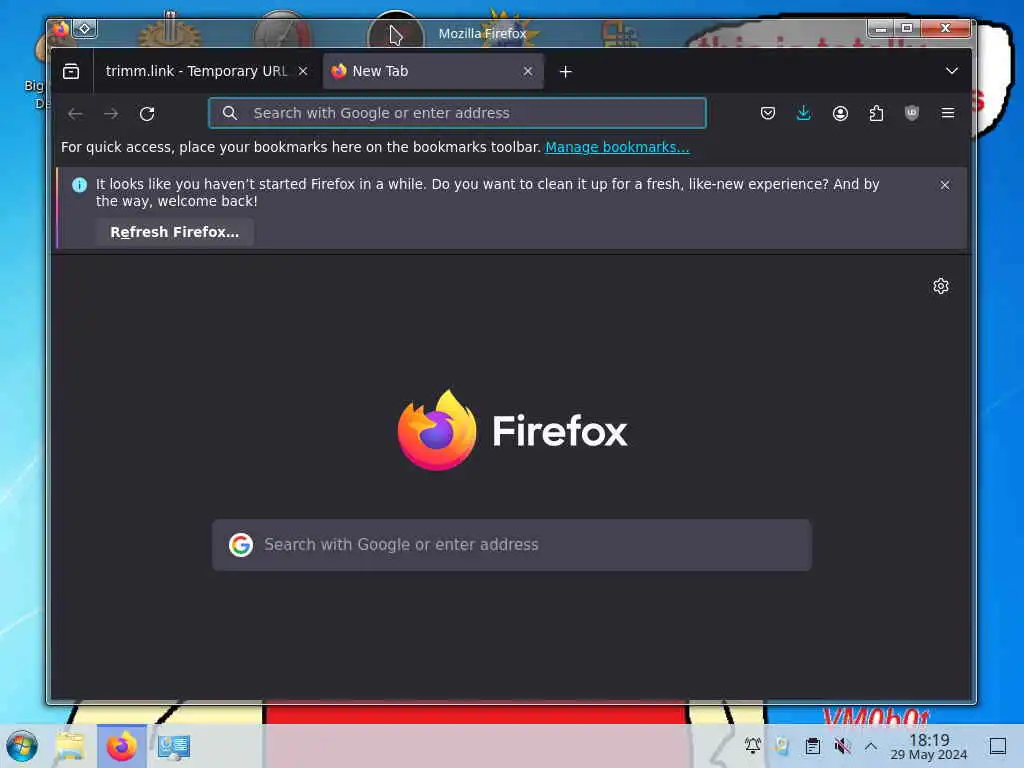The height and width of the screenshot is (768, 1024).
Task: Go back one page
Action: coord(75,114)
